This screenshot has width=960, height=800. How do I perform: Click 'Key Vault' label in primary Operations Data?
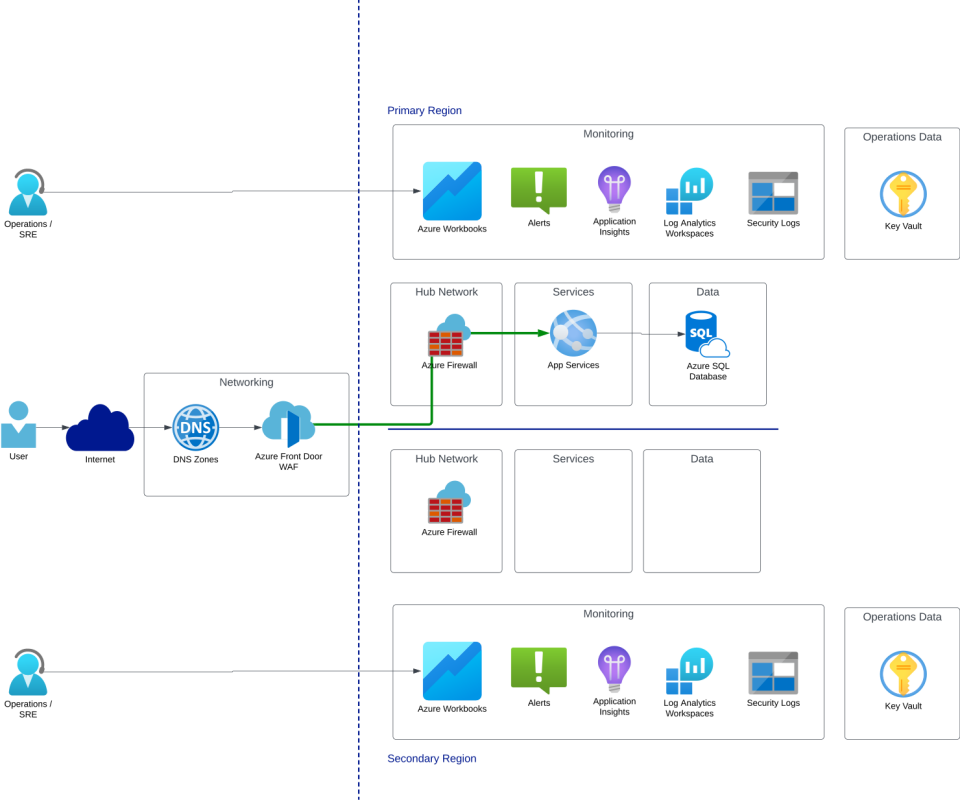[903, 226]
